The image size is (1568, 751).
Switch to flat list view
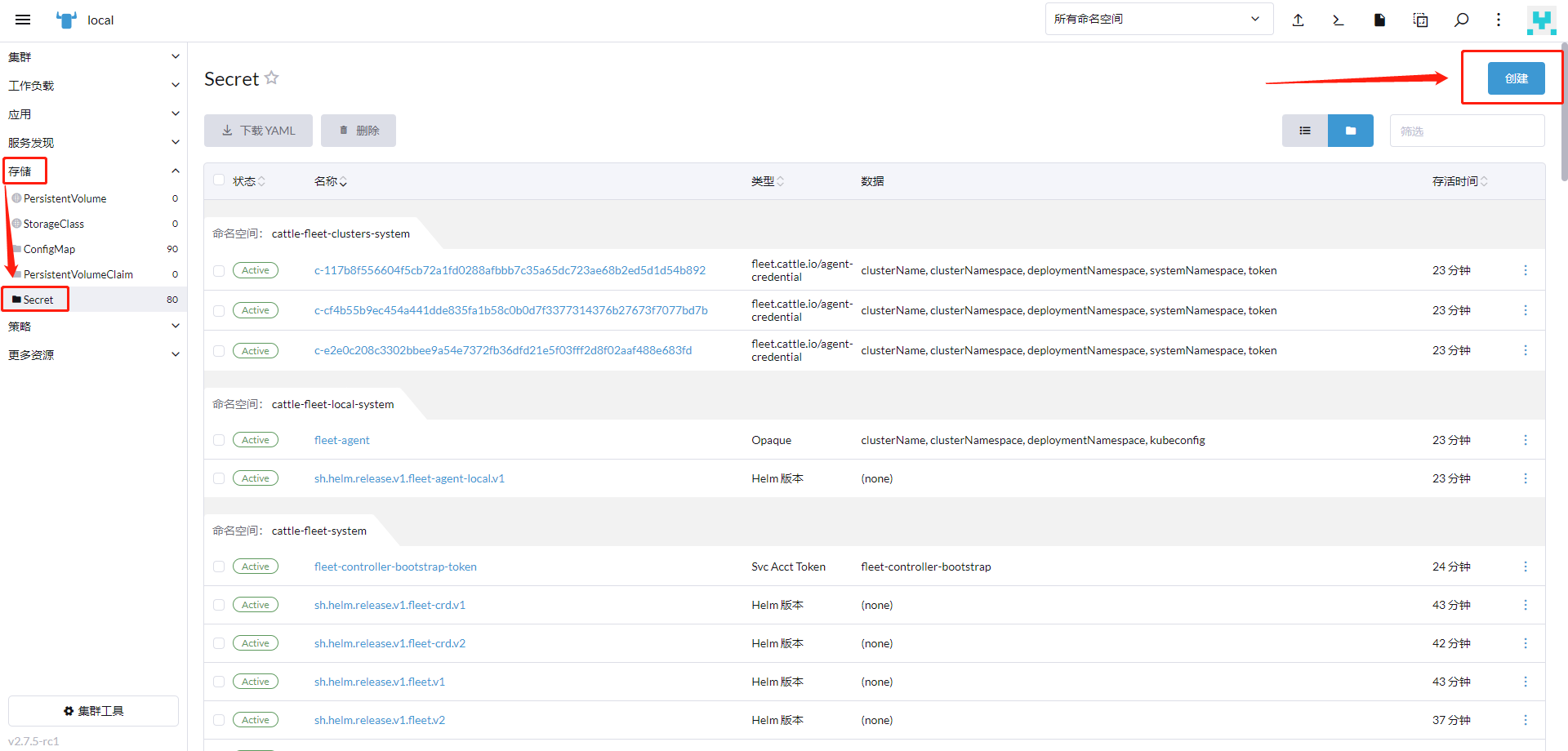[1305, 131]
